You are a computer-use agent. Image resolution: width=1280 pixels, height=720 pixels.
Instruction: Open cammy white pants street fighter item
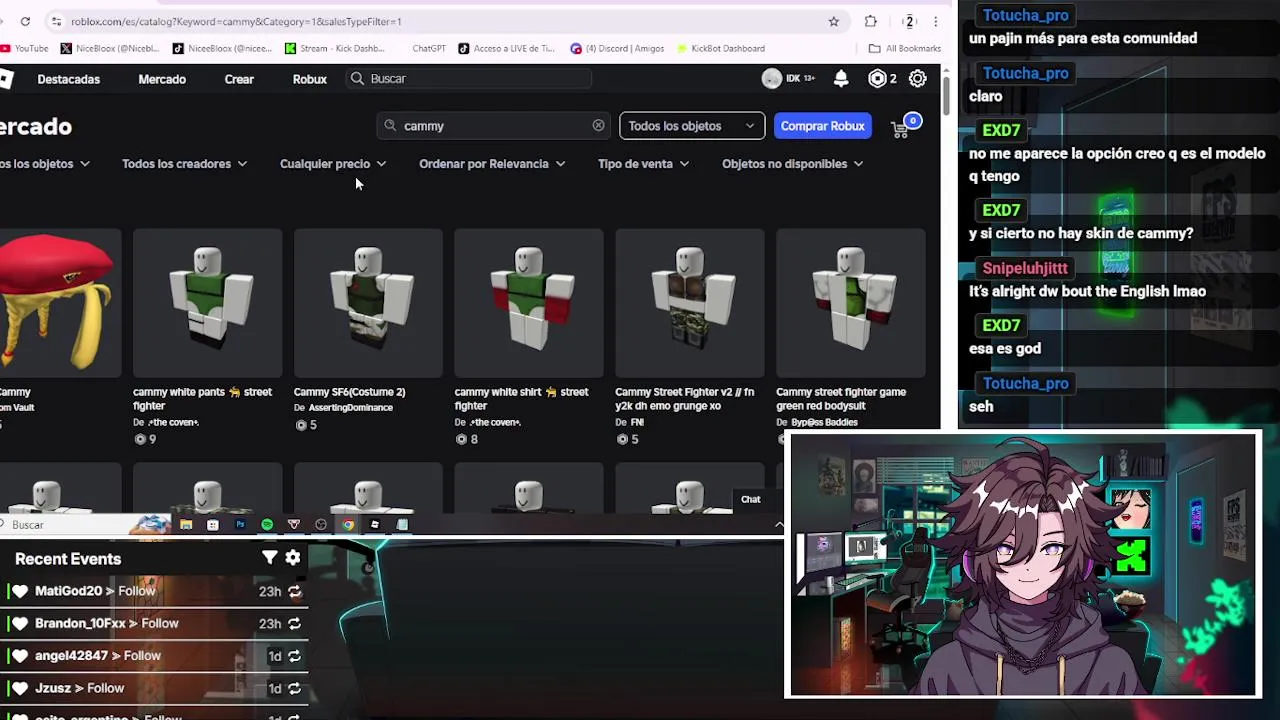coord(208,303)
